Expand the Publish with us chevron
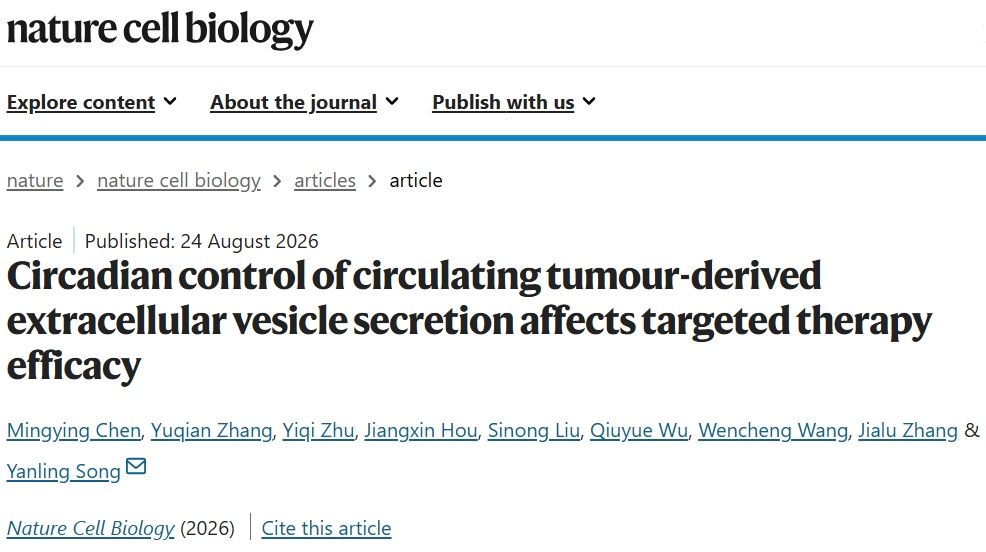Image resolution: width=986 pixels, height=552 pixels. click(589, 101)
